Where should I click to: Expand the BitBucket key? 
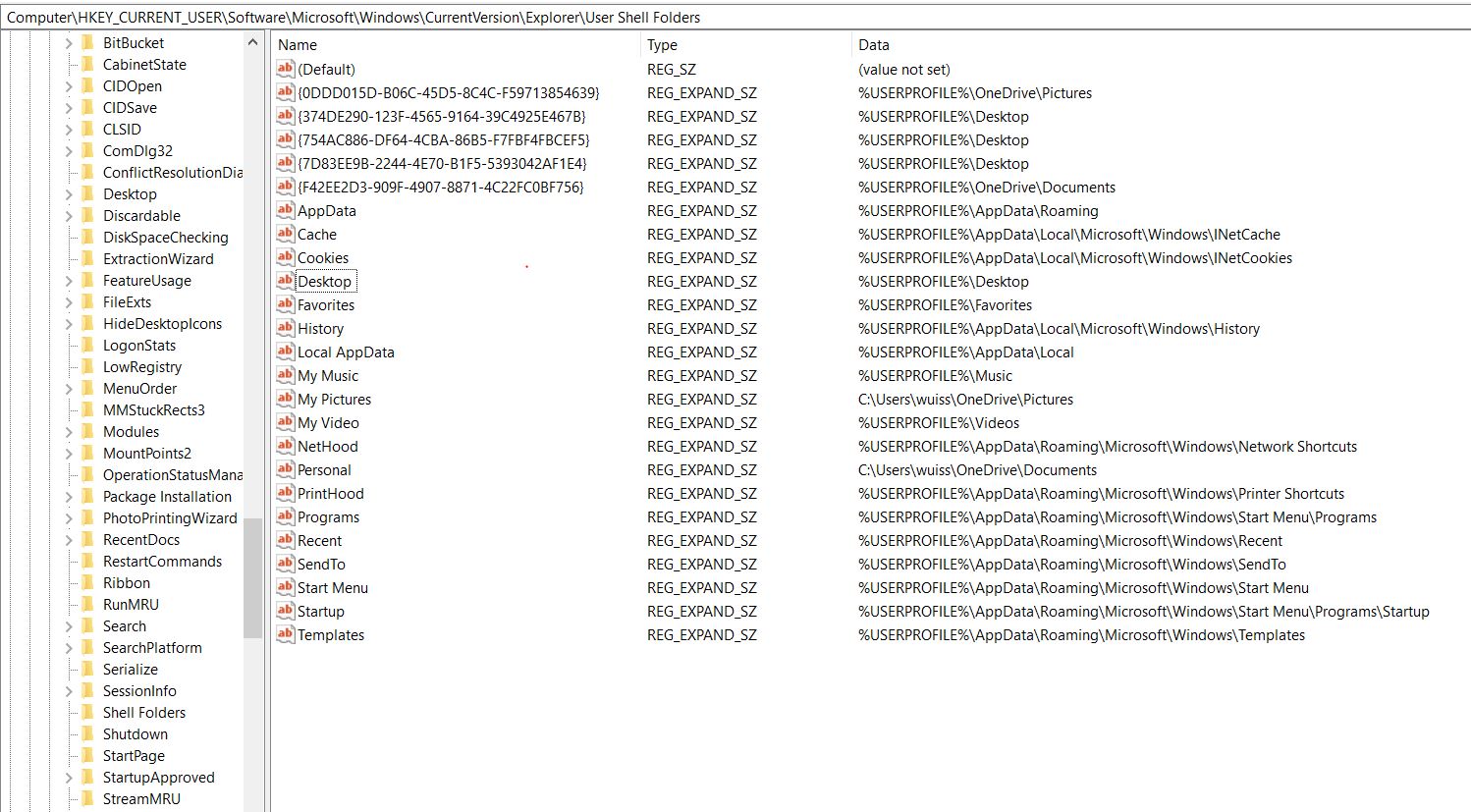click(69, 43)
